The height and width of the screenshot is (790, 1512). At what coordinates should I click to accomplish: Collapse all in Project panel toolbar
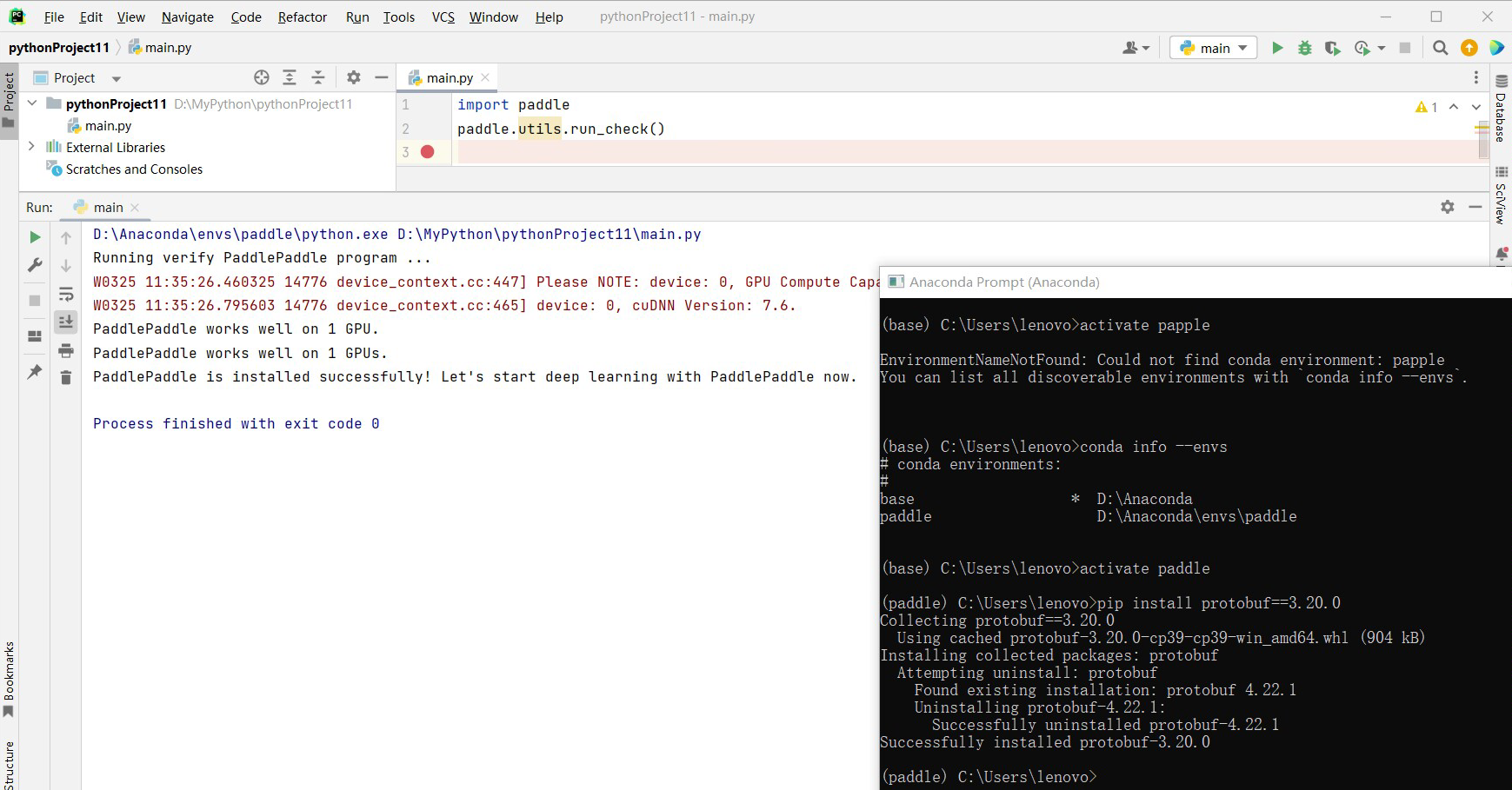coord(318,77)
